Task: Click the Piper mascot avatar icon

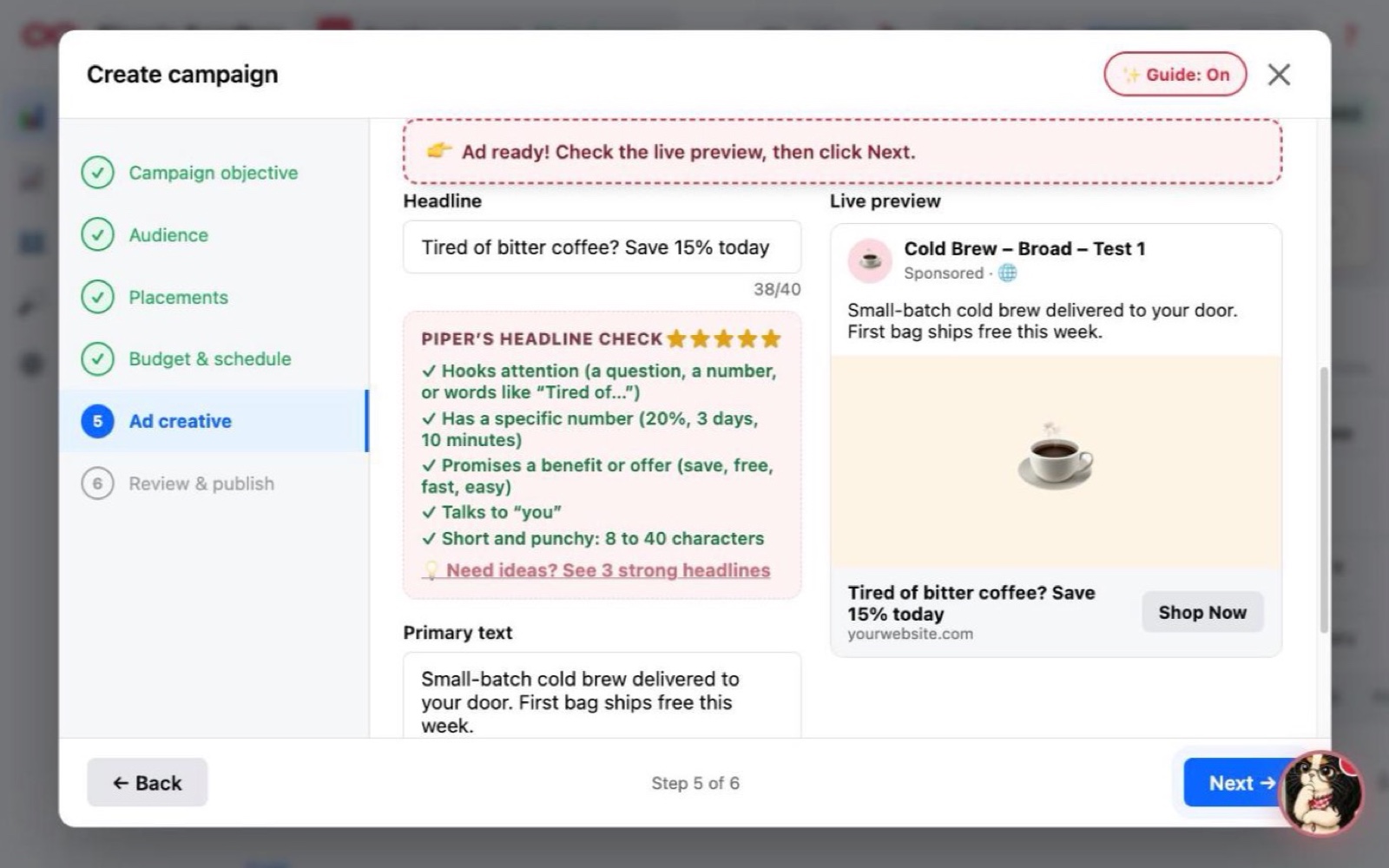Action: (x=1321, y=792)
